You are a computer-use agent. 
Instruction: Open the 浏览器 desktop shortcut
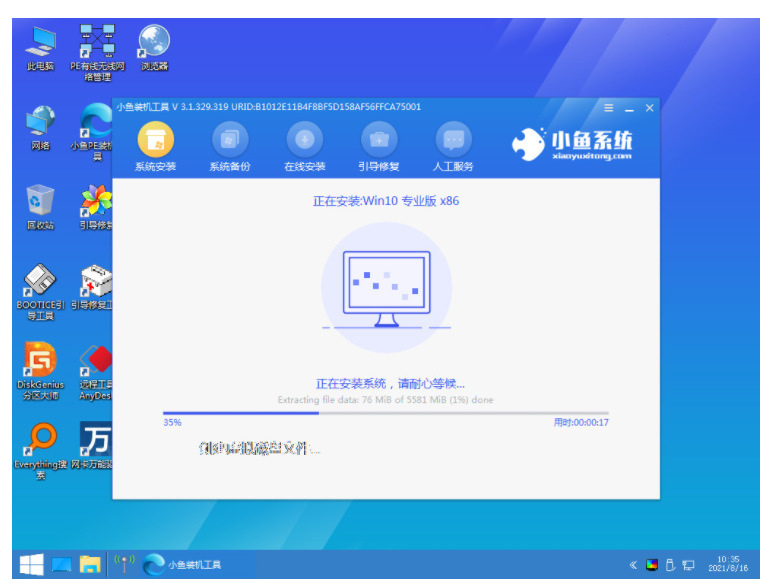[x=154, y=48]
